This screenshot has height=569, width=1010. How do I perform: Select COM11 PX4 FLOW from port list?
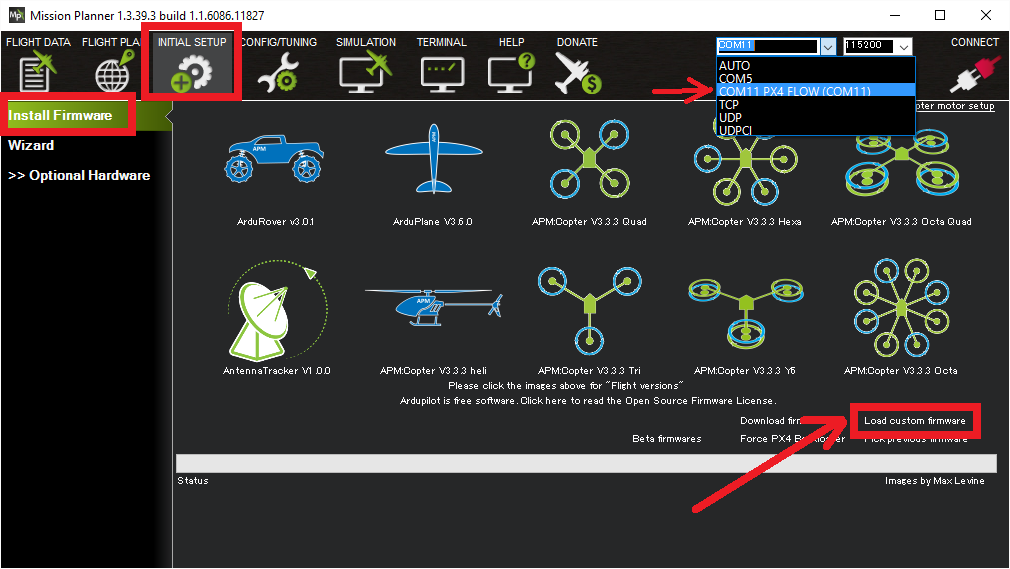click(x=794, y=91)
